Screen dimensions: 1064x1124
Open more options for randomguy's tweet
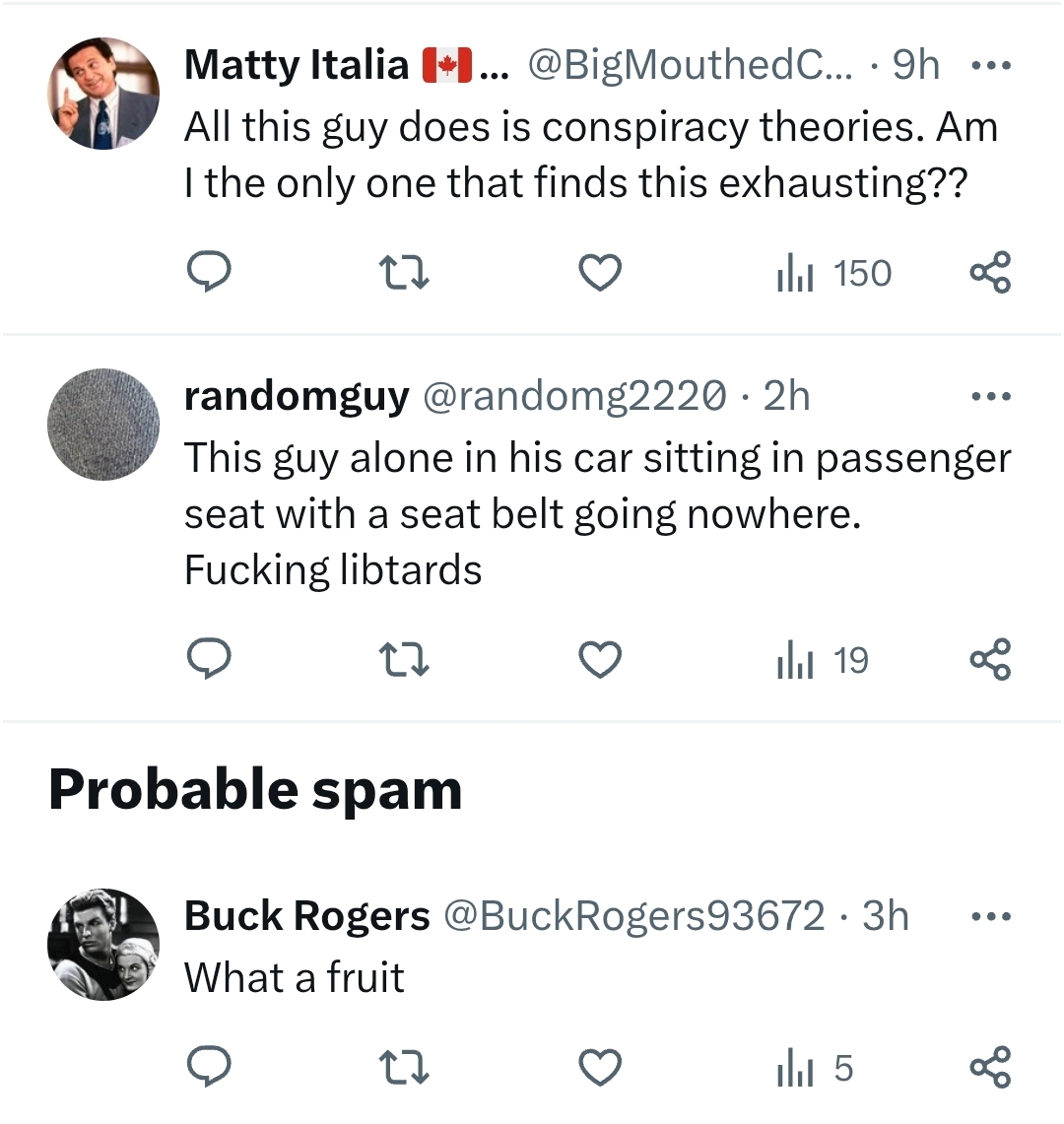click(x=990, y=396)
